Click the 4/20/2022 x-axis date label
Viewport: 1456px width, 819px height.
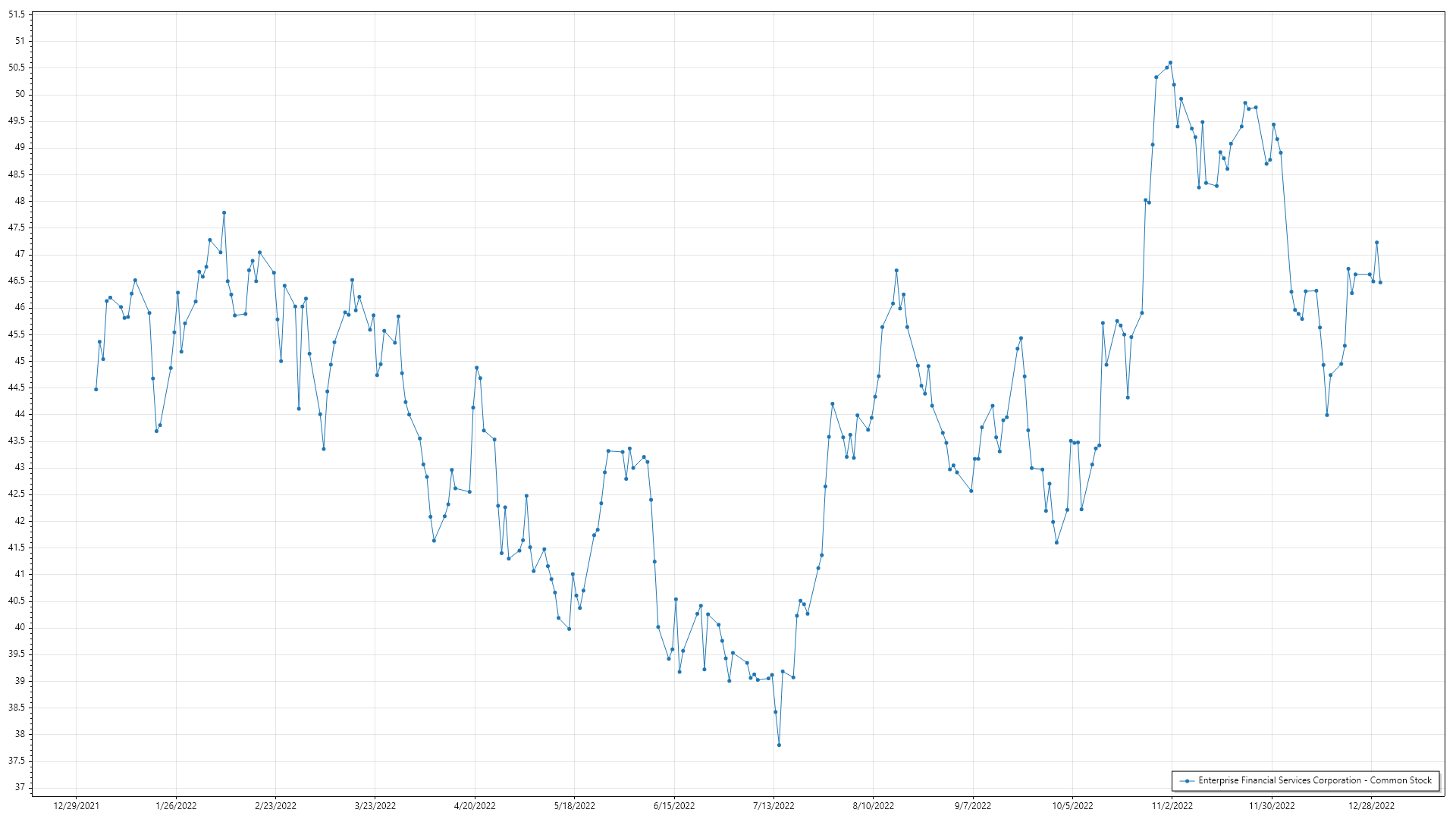[475, 806]
